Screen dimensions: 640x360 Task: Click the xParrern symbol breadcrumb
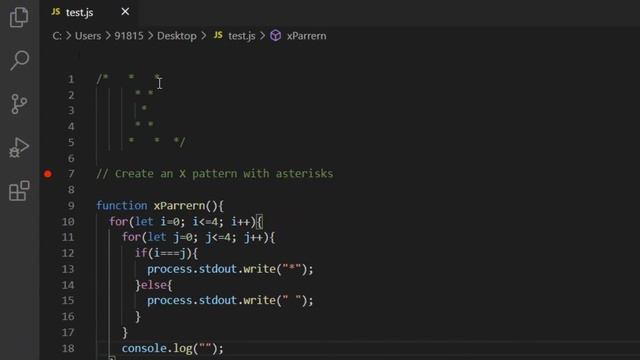pyautogui.click(x=306, y=36)
